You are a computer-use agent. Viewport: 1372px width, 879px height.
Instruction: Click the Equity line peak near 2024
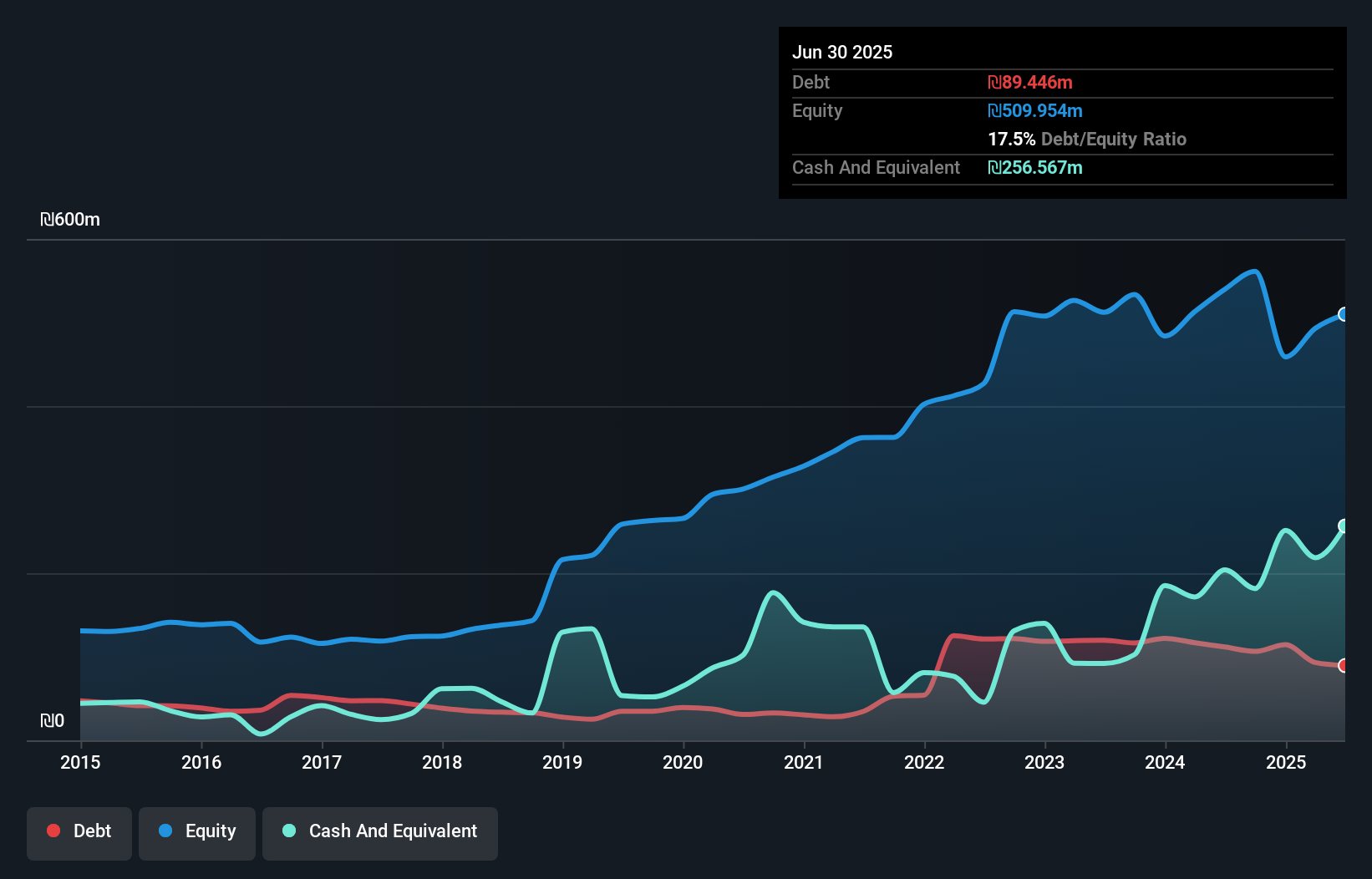[x=1133, y=294]
